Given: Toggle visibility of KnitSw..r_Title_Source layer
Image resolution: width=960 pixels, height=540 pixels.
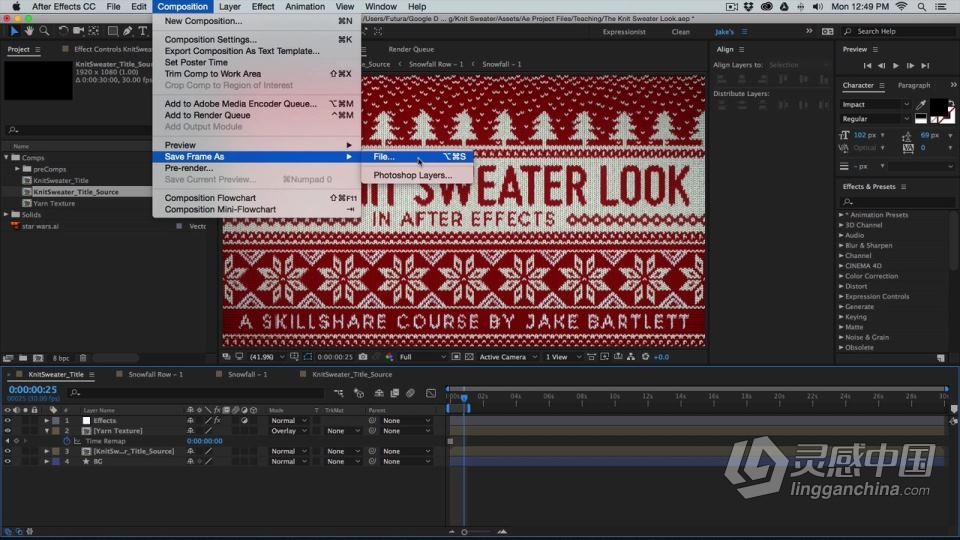Looking at the screenshot, I should pyautogui.click(x=7, y=451).
